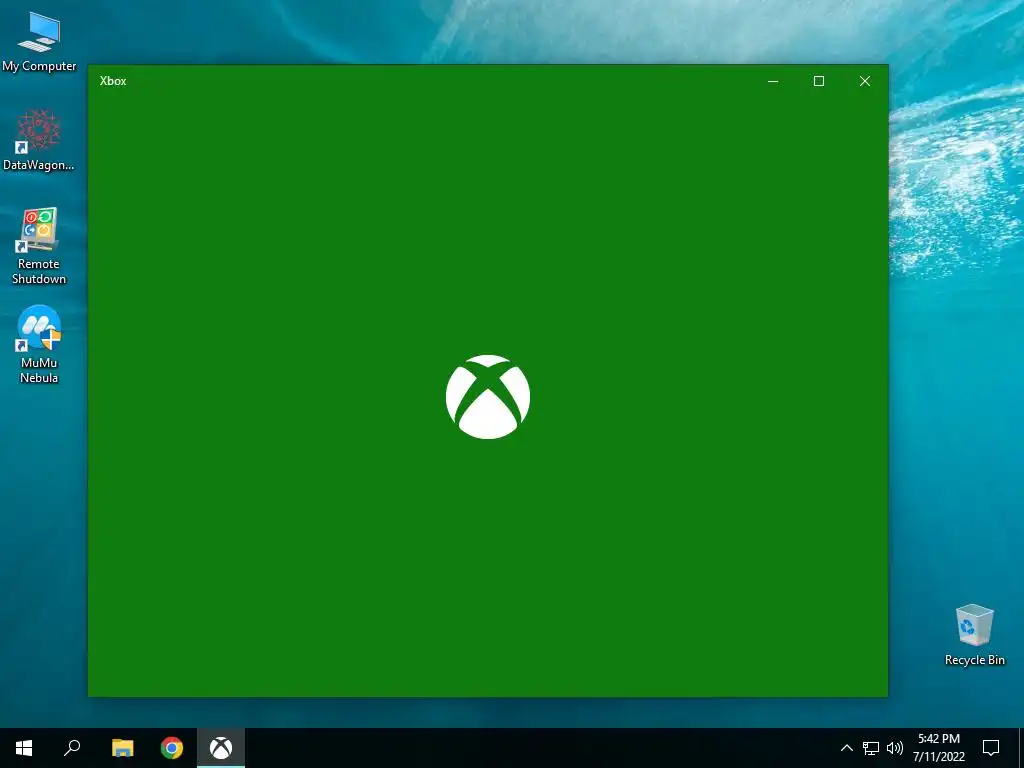Select the Remote Shutdown desktop shortcut
Image resolution: width=1024 pixels, height=768 pixels.
click(x=39, y=246)
